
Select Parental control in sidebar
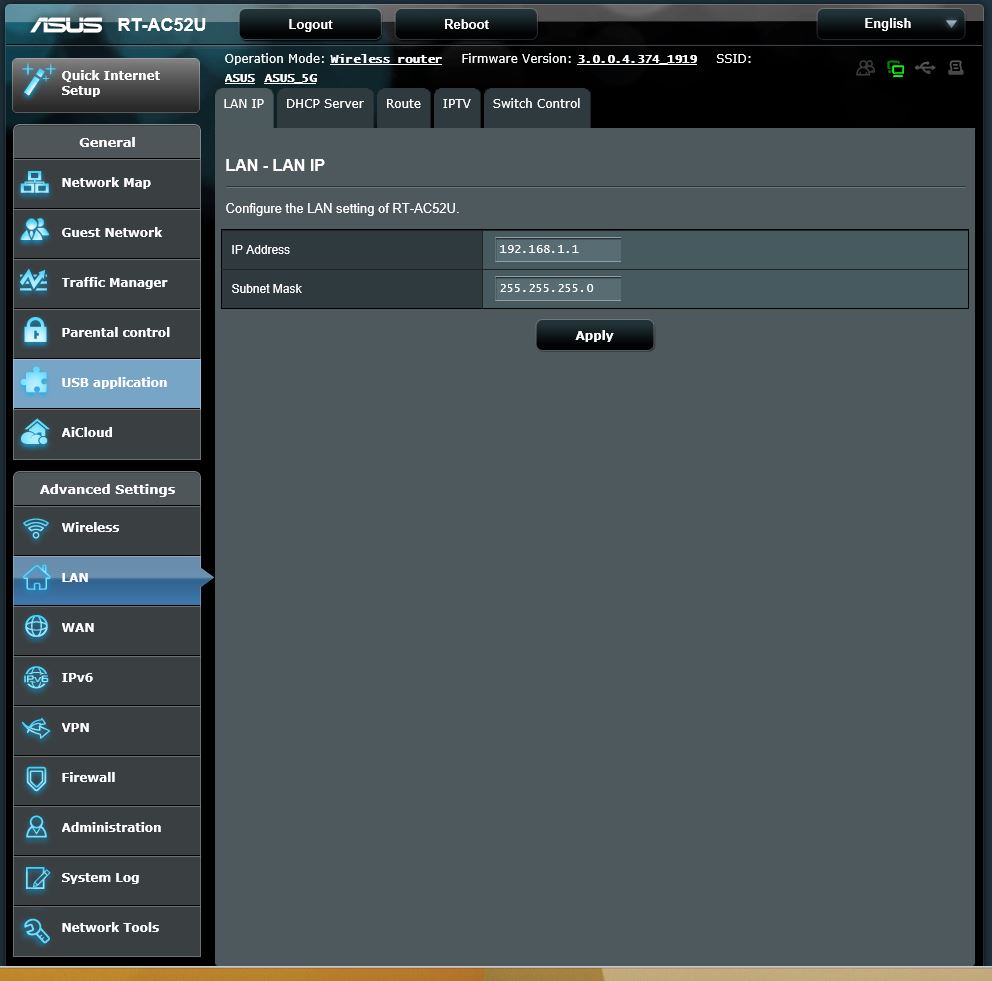107,333
